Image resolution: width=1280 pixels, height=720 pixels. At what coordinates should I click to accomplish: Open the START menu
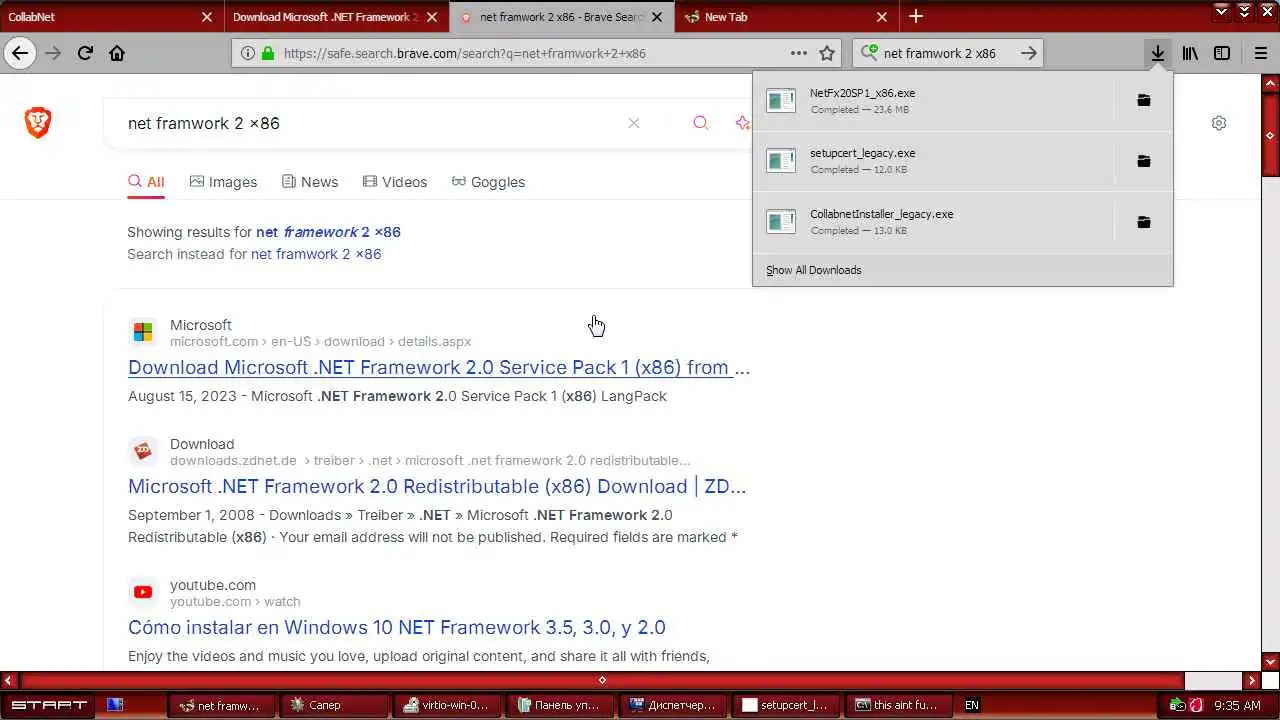coord(48,705)
